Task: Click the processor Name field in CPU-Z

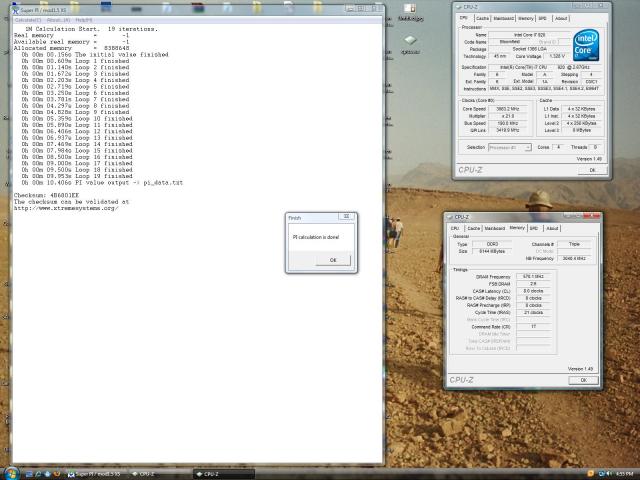Action: pos(529,35)
